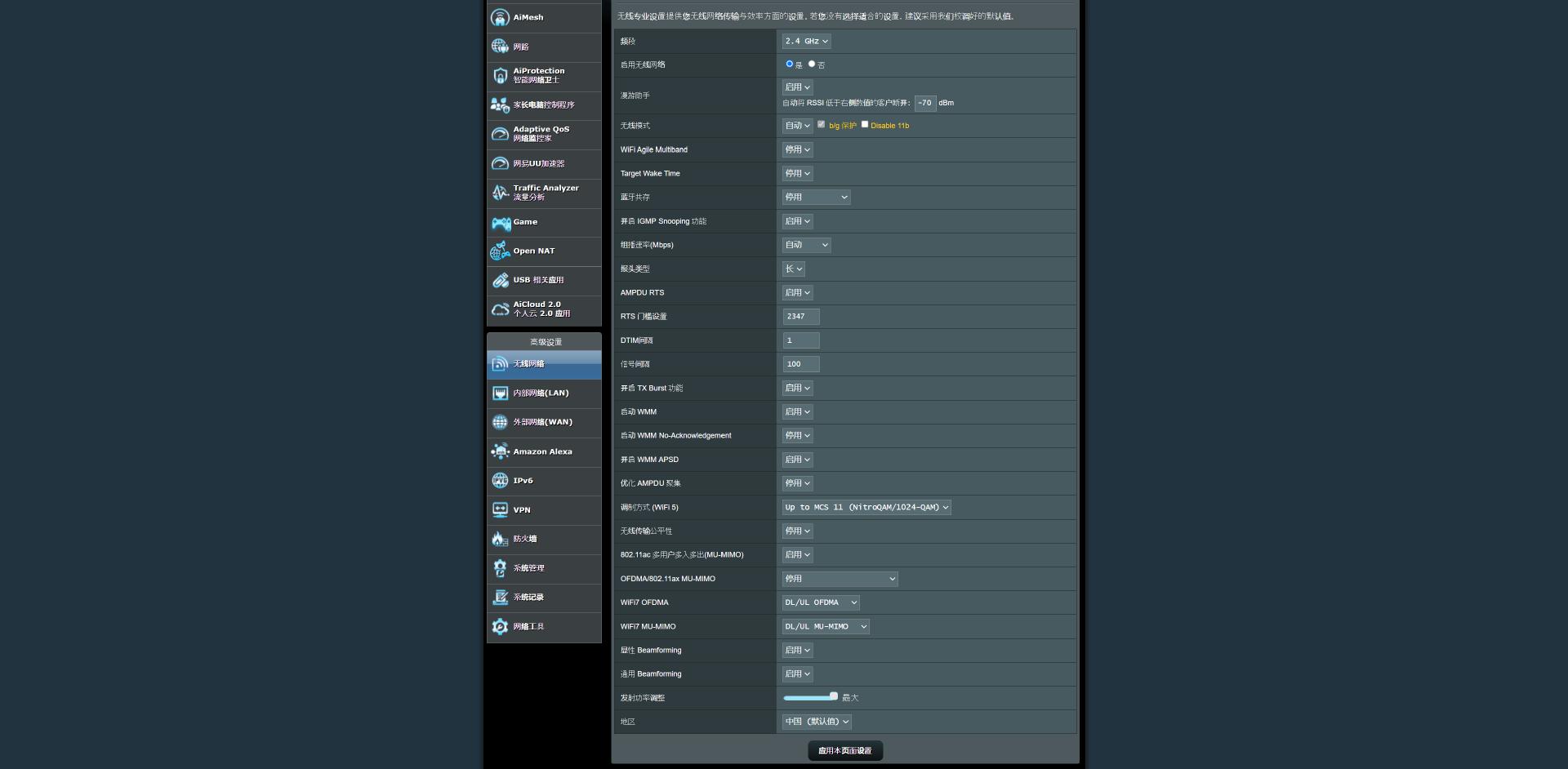Viewport: 1568px width, 769px height.
Task: Open Traffic Analyzer icon
Action: [500, 193]
